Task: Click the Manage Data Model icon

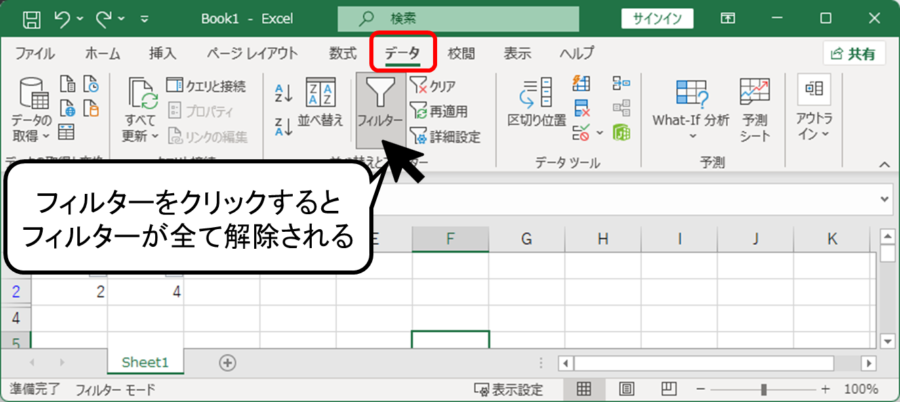Action: tap(621, 133)
